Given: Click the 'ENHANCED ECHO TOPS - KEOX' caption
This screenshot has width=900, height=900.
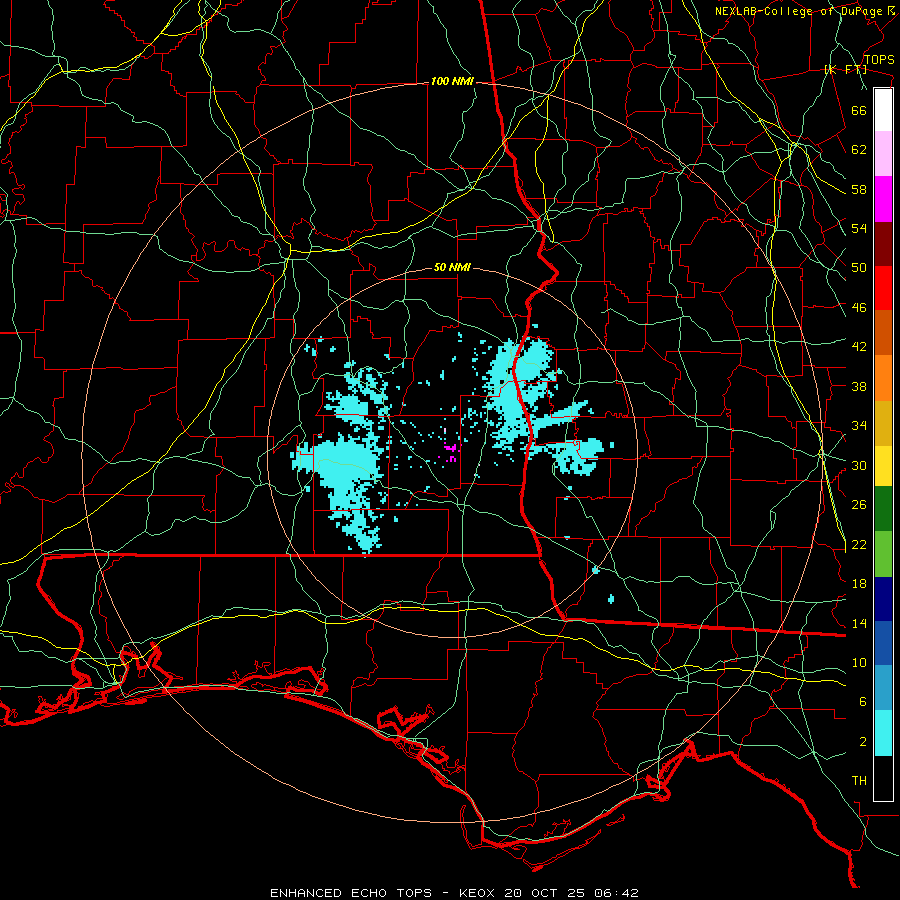Looking at the screenshot, I should (x=381, y=893).
